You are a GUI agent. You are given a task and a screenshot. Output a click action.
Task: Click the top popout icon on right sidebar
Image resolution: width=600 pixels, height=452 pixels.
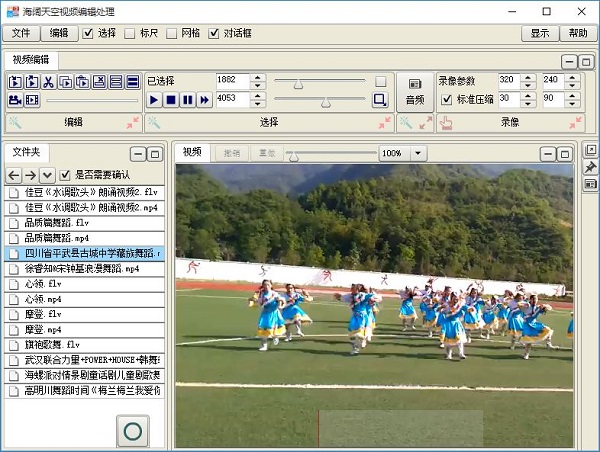(590, 150)
